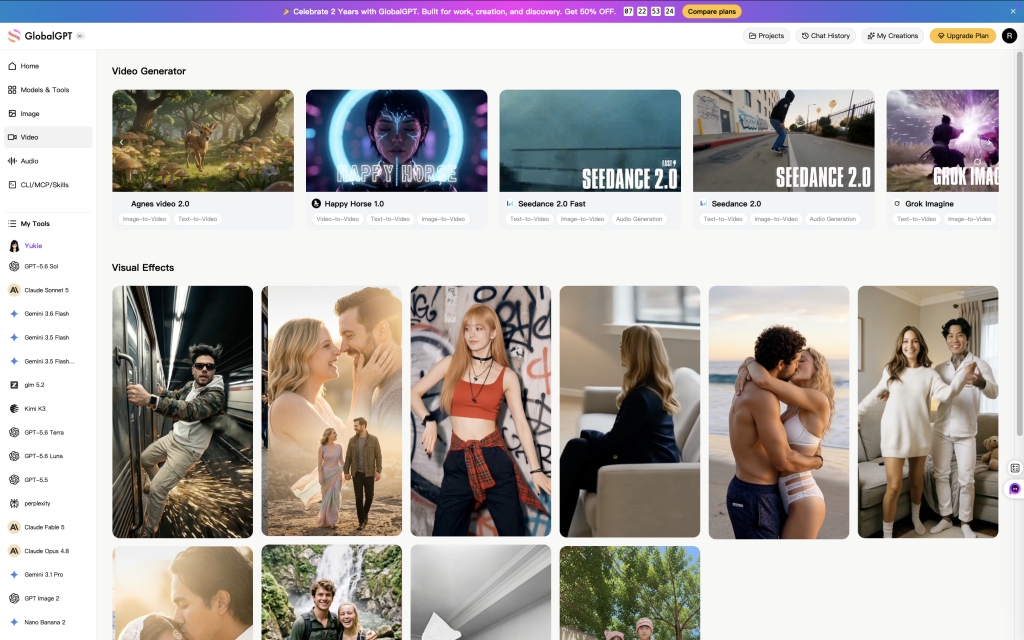
Task: Open Yukie avatar tool
Action: 14,246
